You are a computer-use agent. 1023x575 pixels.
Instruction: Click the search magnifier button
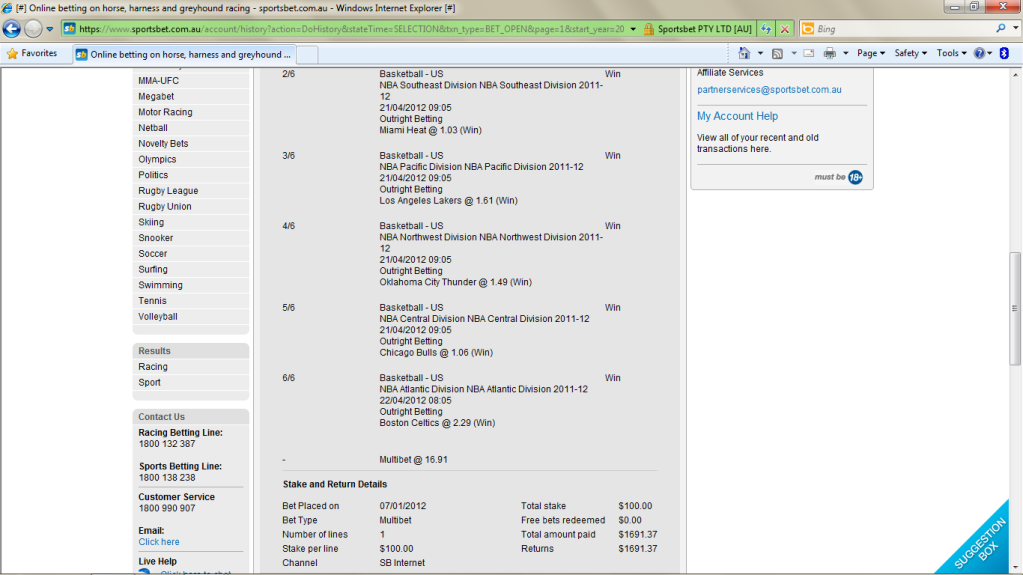[1000, 28]
